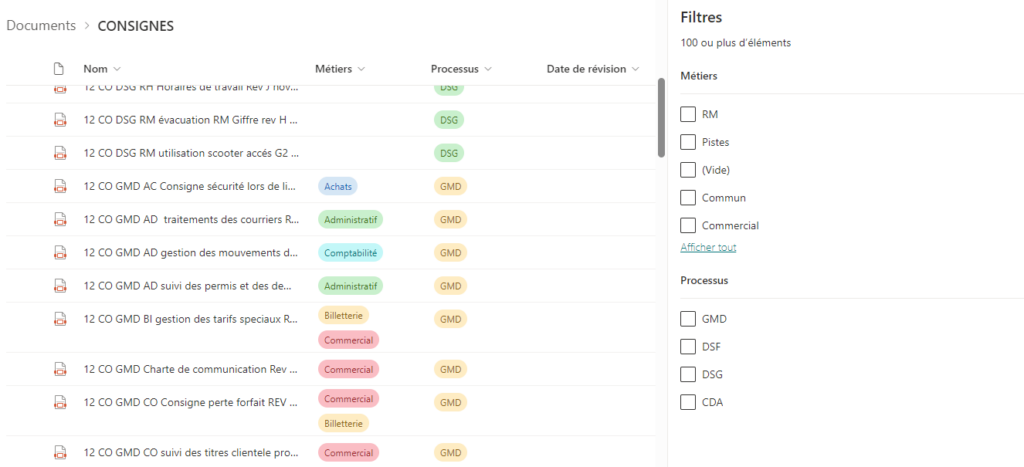Click the blue Achats tag

[338, 186]
